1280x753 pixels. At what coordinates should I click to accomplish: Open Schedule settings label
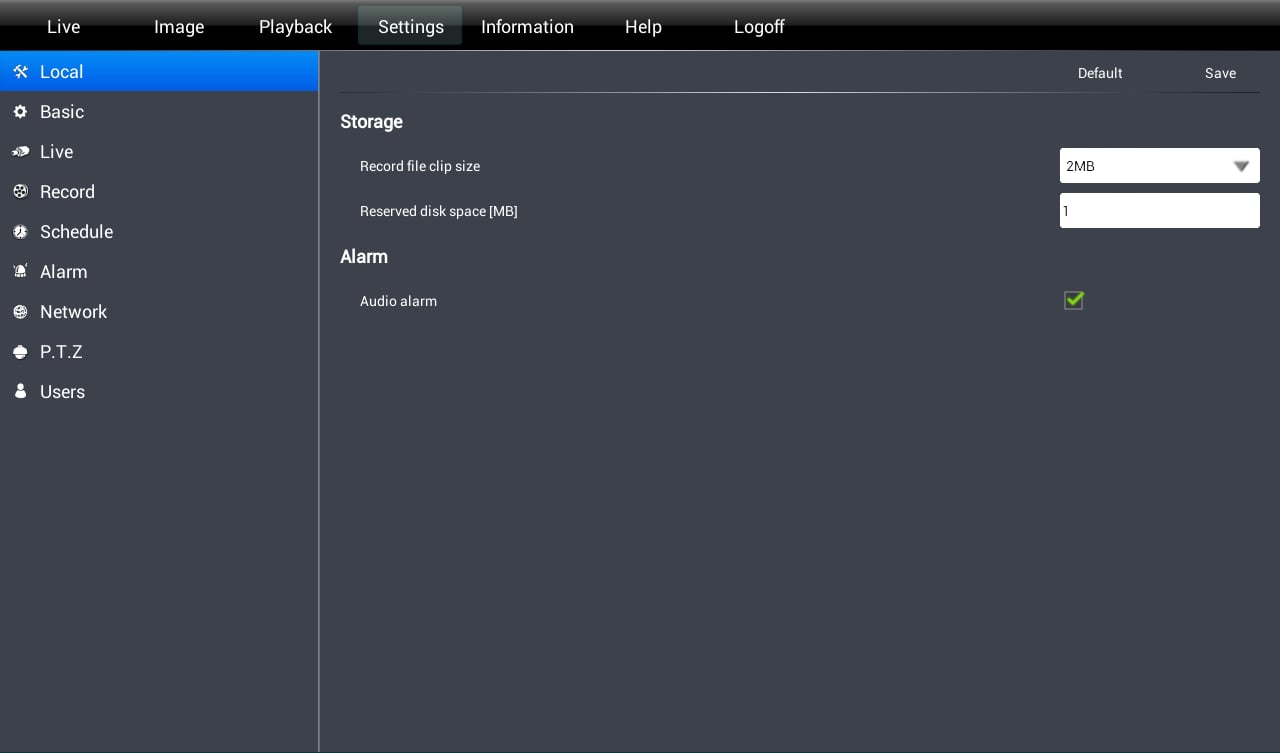[x=76, y=232]
